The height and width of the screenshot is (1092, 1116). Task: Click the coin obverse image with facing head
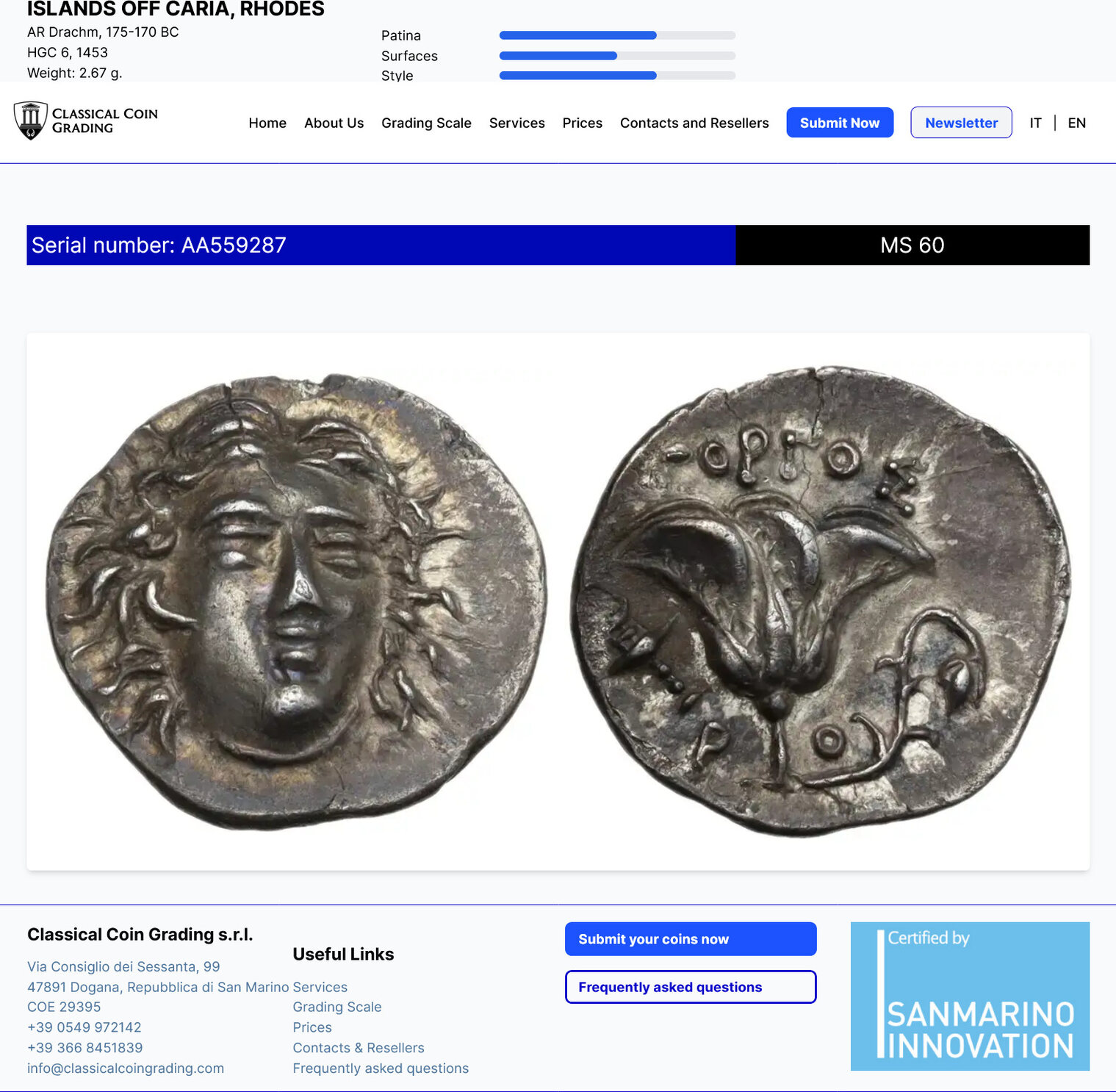click(x=296, y=601)
